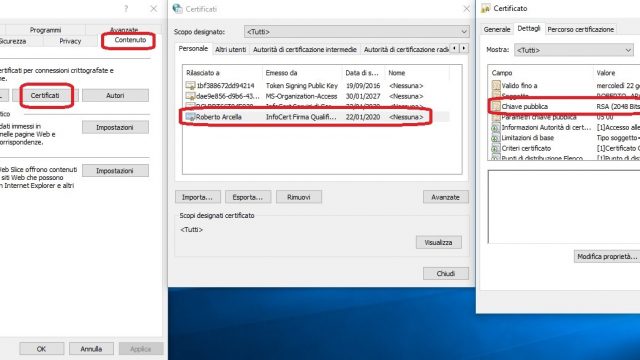This screenshot has width=640, height=360.
Task: Sort by the Rilasciato a column header
Action: coord(222,73)
